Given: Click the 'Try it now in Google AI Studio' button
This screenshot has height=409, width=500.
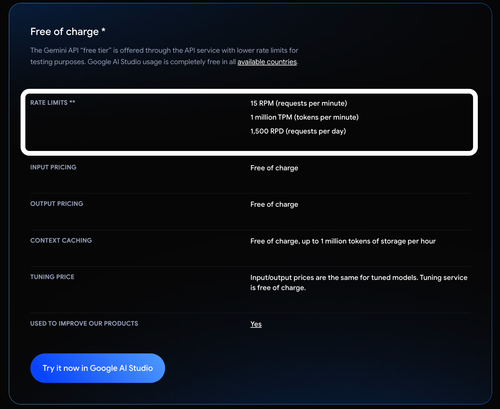Looking at the screenshot, I should point(98,368).
